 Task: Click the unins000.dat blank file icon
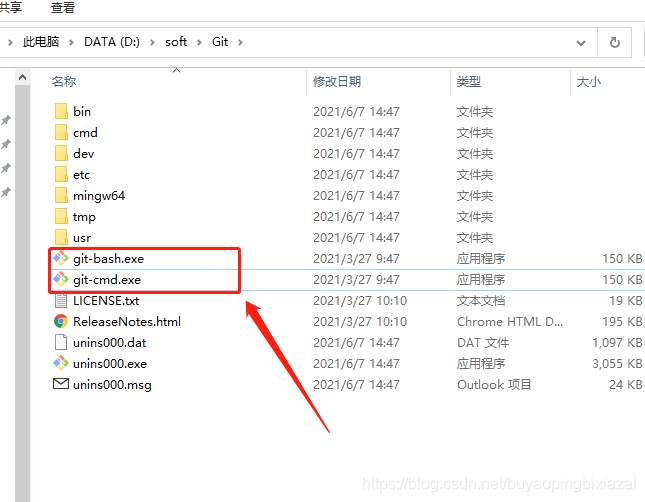(x=61, y=342)
